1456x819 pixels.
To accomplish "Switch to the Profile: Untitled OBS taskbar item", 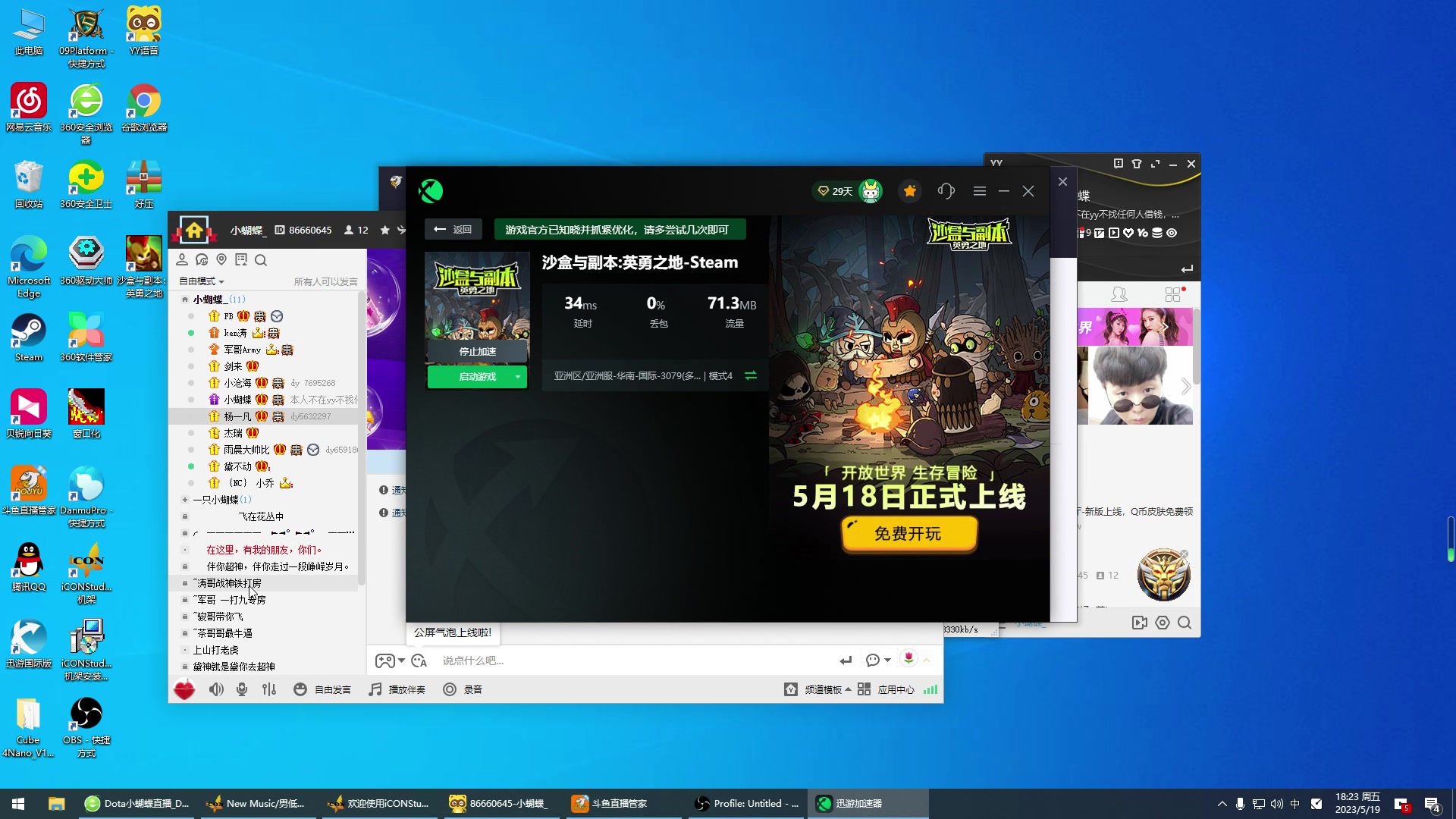I will click(746, 804).
